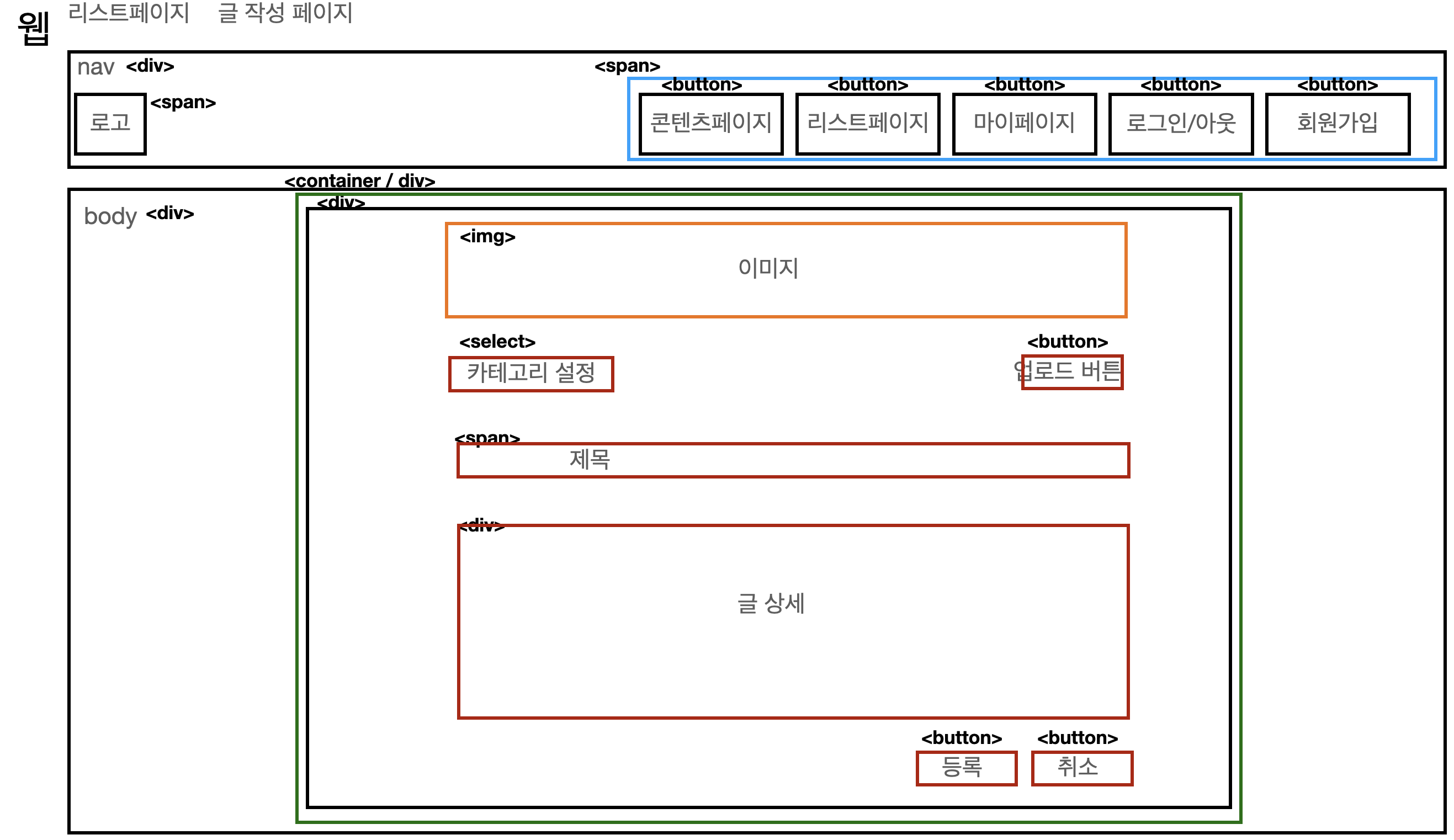Switch to the 리스트페이지 heading tab

(x=129, y=13)
